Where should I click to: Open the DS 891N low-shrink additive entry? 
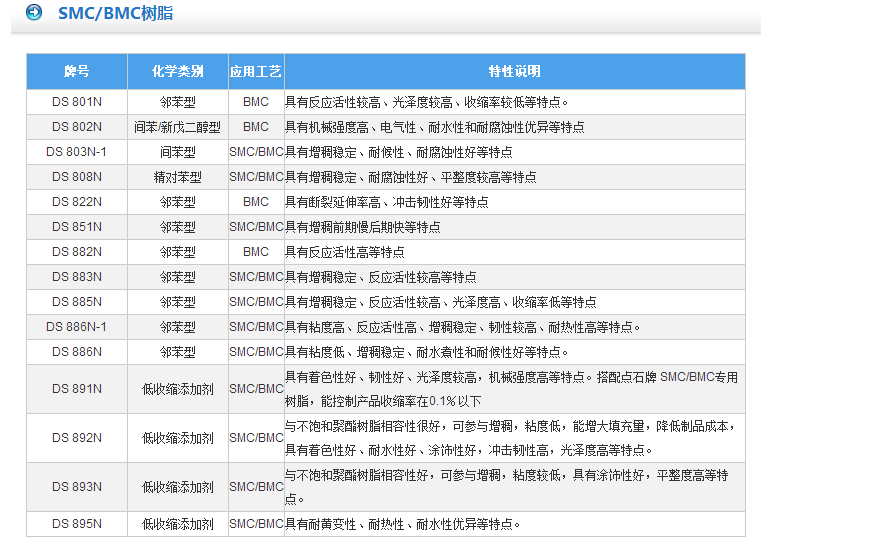click(77, 389)
